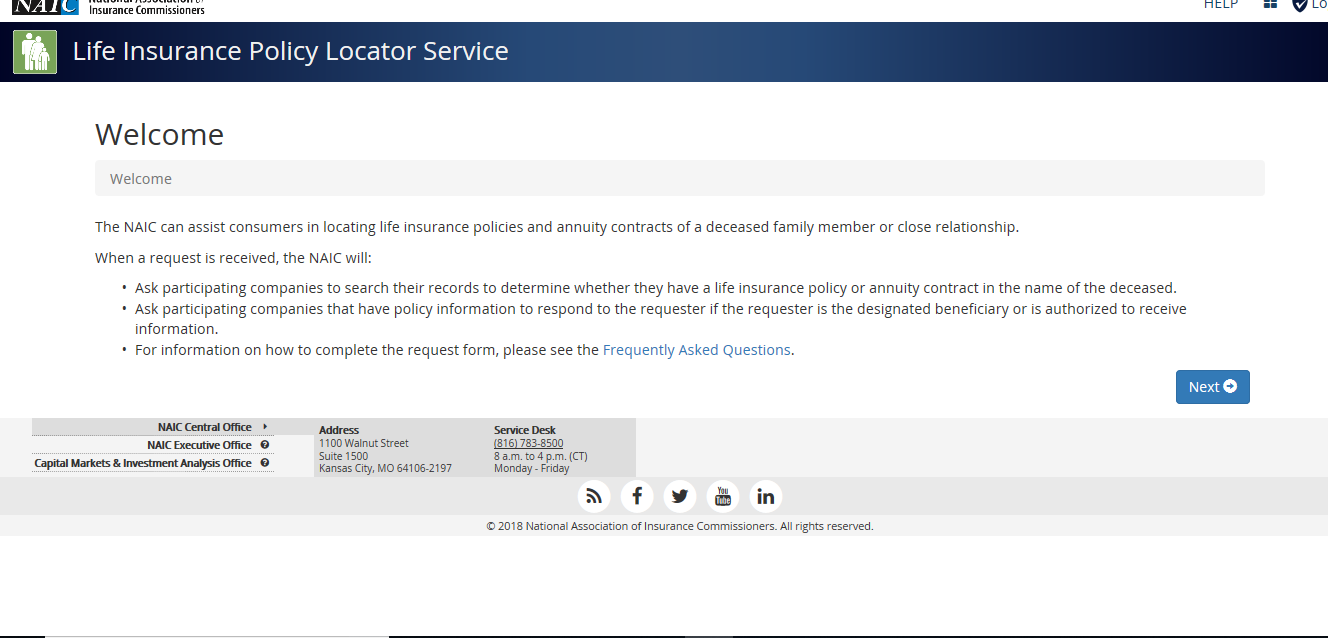Open the HELP menu link
This screenshot has width=1328, height=638.
point(1220,5)
